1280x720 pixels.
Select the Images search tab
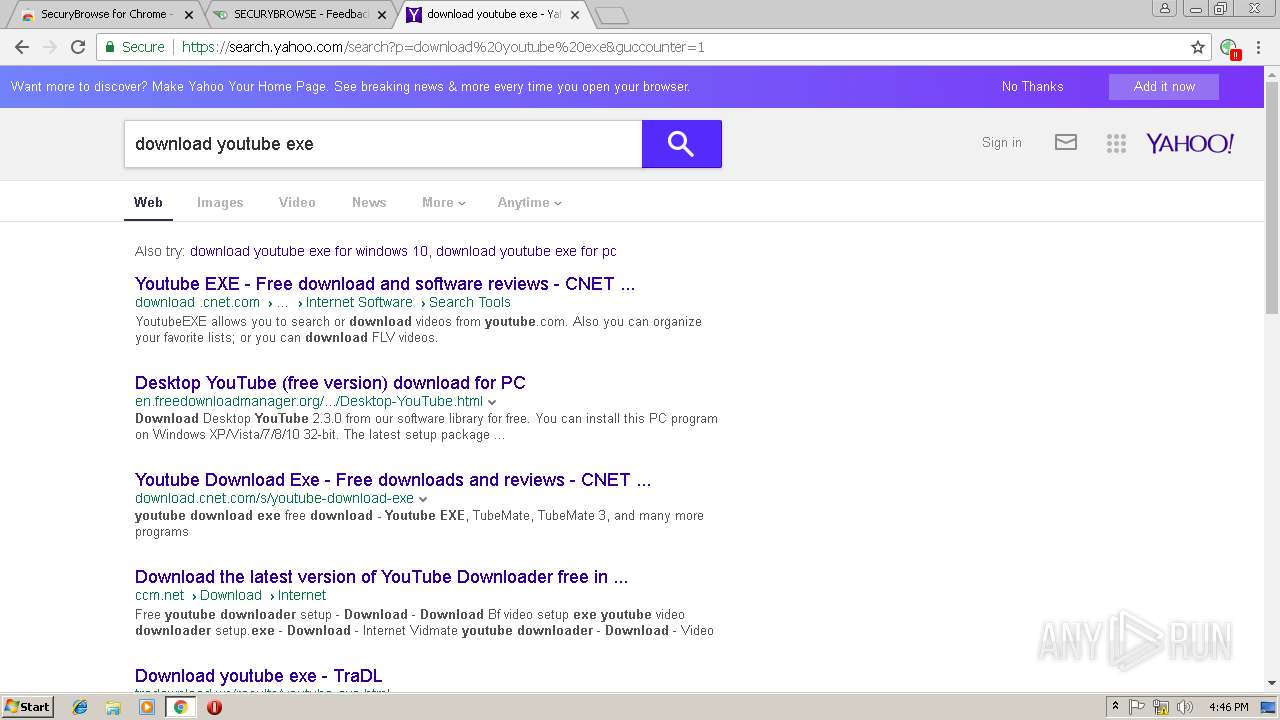pyautogui.click(x=220, y=202)
